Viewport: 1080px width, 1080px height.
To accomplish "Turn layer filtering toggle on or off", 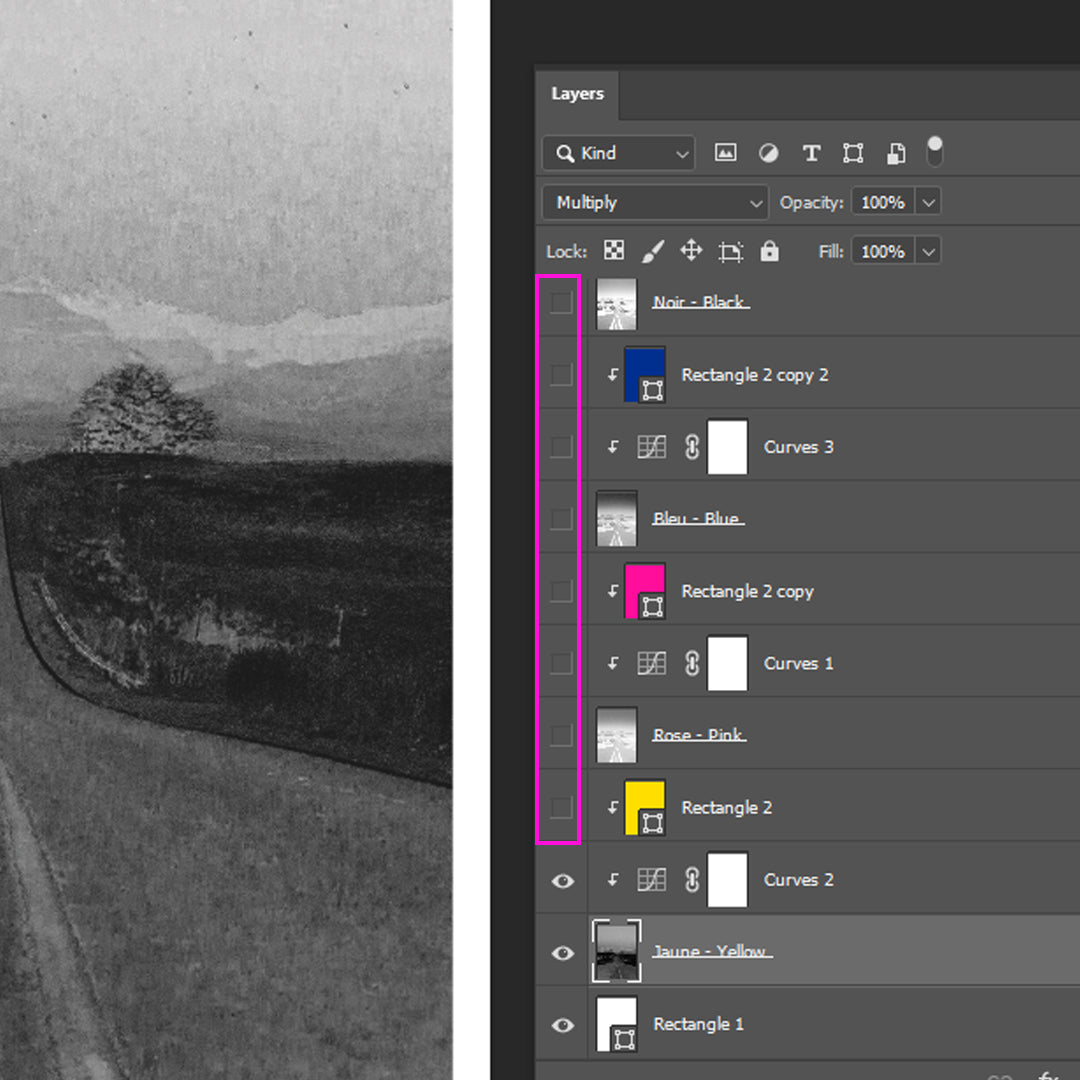I will coord(934,151).
